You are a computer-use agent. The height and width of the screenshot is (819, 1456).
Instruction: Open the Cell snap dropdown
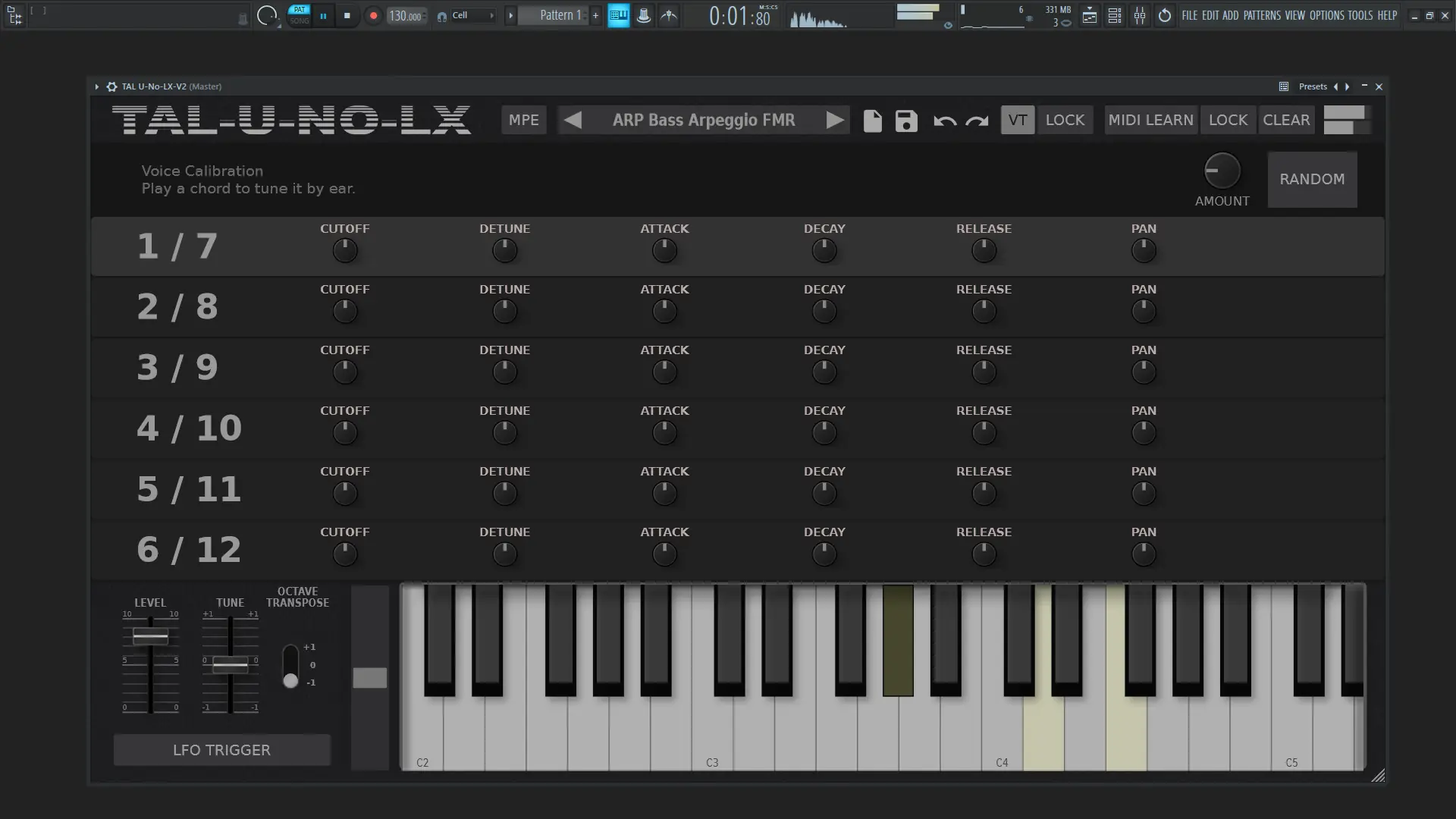pos(472,15)
